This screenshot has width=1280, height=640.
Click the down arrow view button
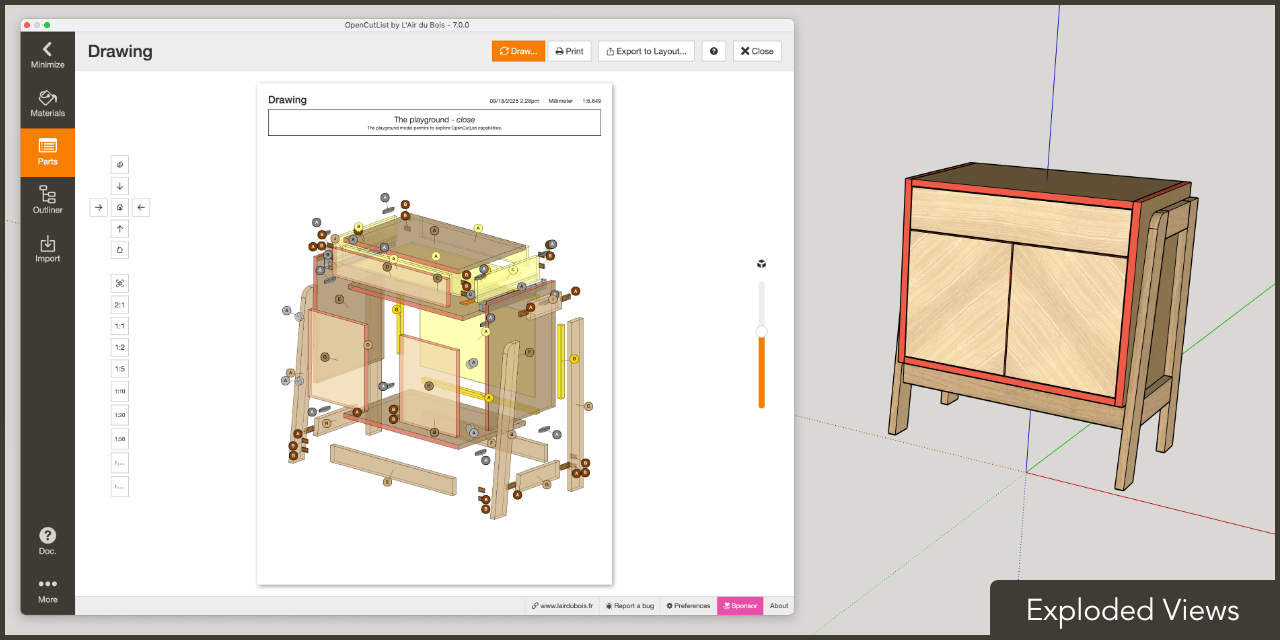[x=120, y=186]
